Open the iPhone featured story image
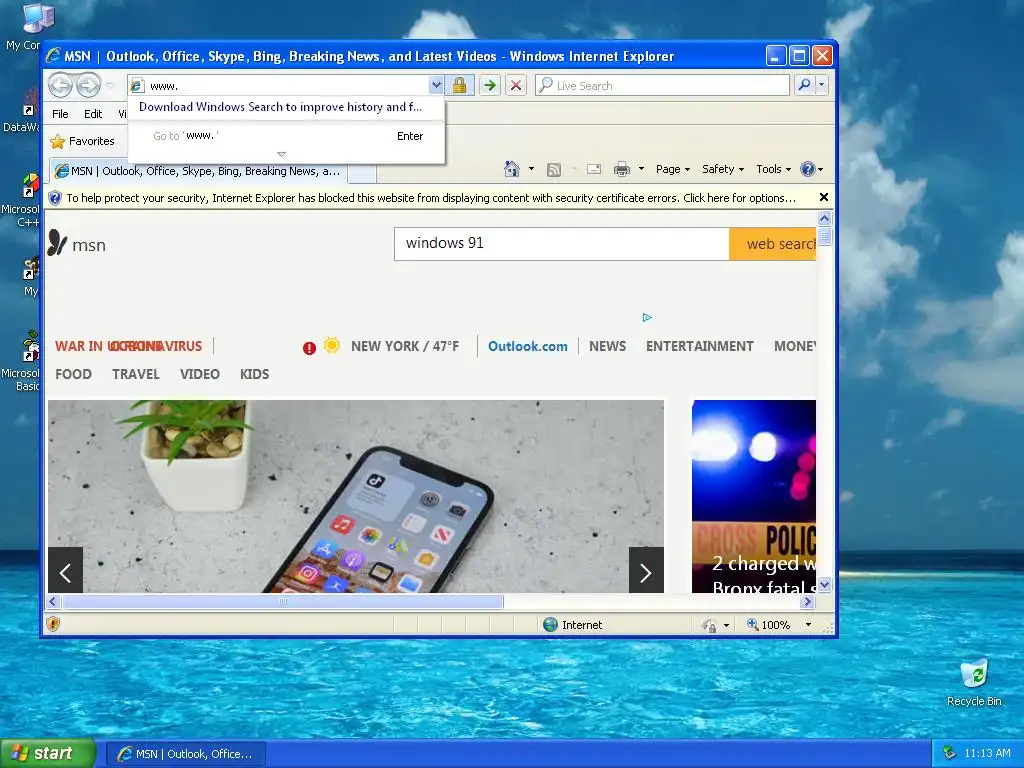1024x768 pixels. [356, 496]
